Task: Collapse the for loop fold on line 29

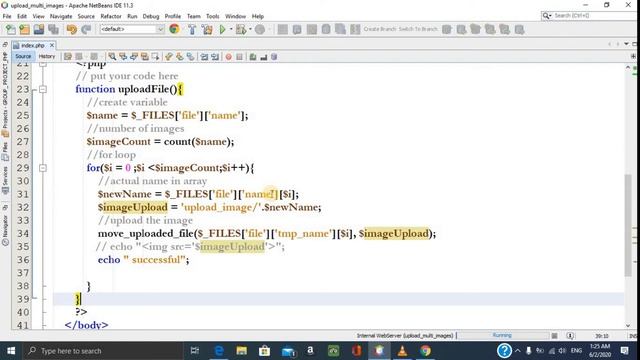Action: click(x=42, y=168)
